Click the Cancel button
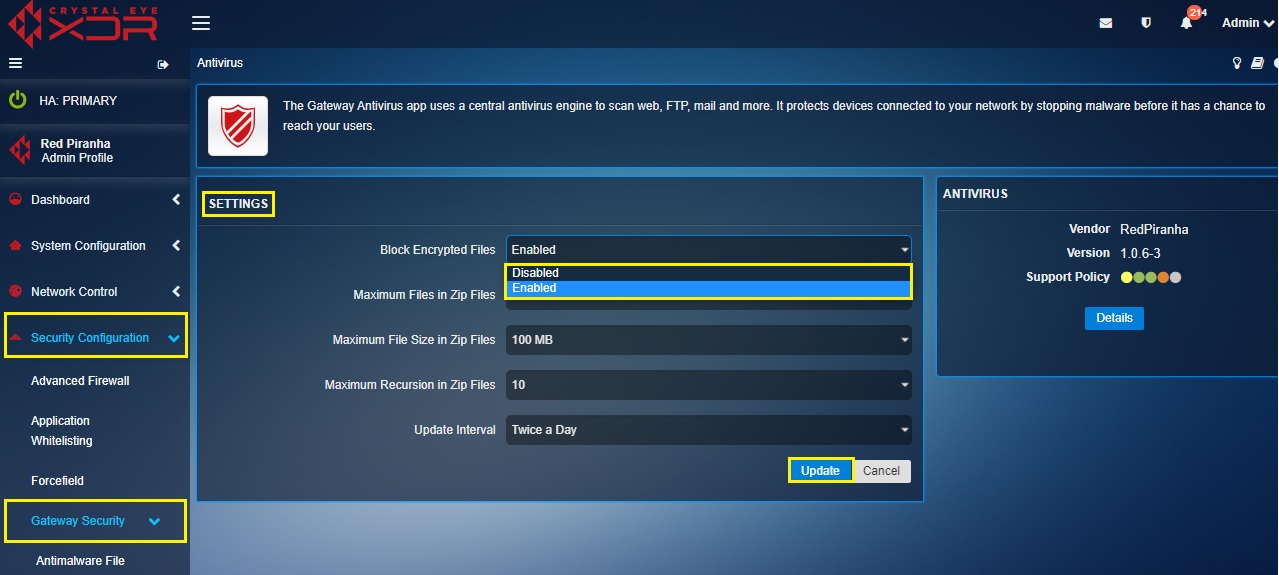The width and height of the screenshot is (1279, 575). 881,471
